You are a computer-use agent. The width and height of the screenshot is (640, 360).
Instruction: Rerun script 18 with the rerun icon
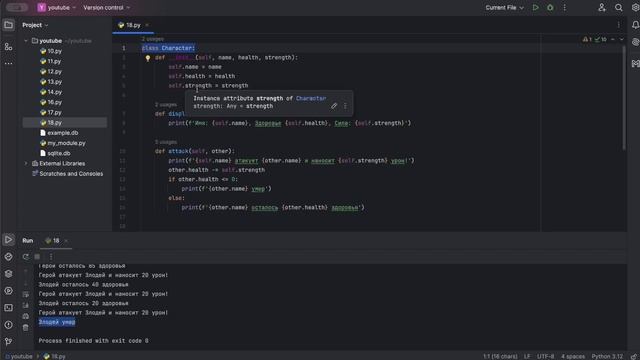coord(26,257)
